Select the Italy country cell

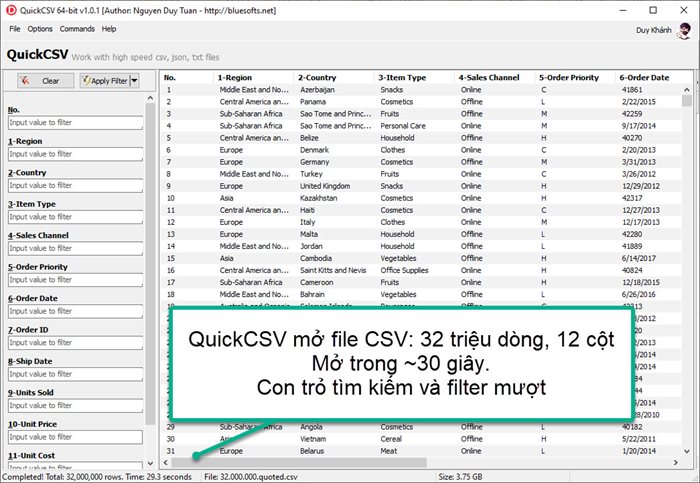pos(308,222)
